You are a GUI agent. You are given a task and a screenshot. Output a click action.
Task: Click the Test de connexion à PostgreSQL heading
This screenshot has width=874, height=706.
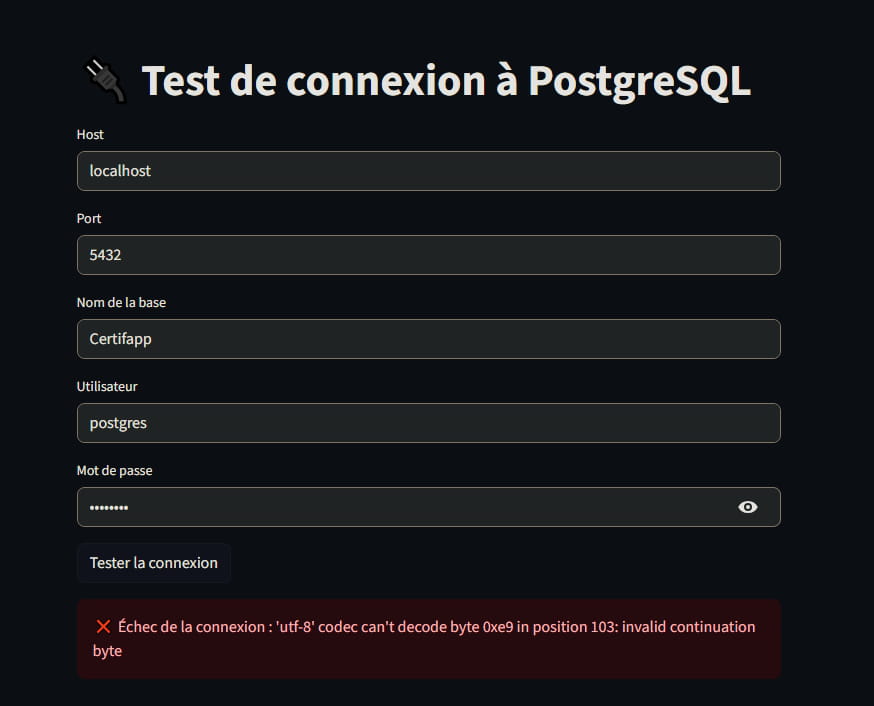point(446,81)
